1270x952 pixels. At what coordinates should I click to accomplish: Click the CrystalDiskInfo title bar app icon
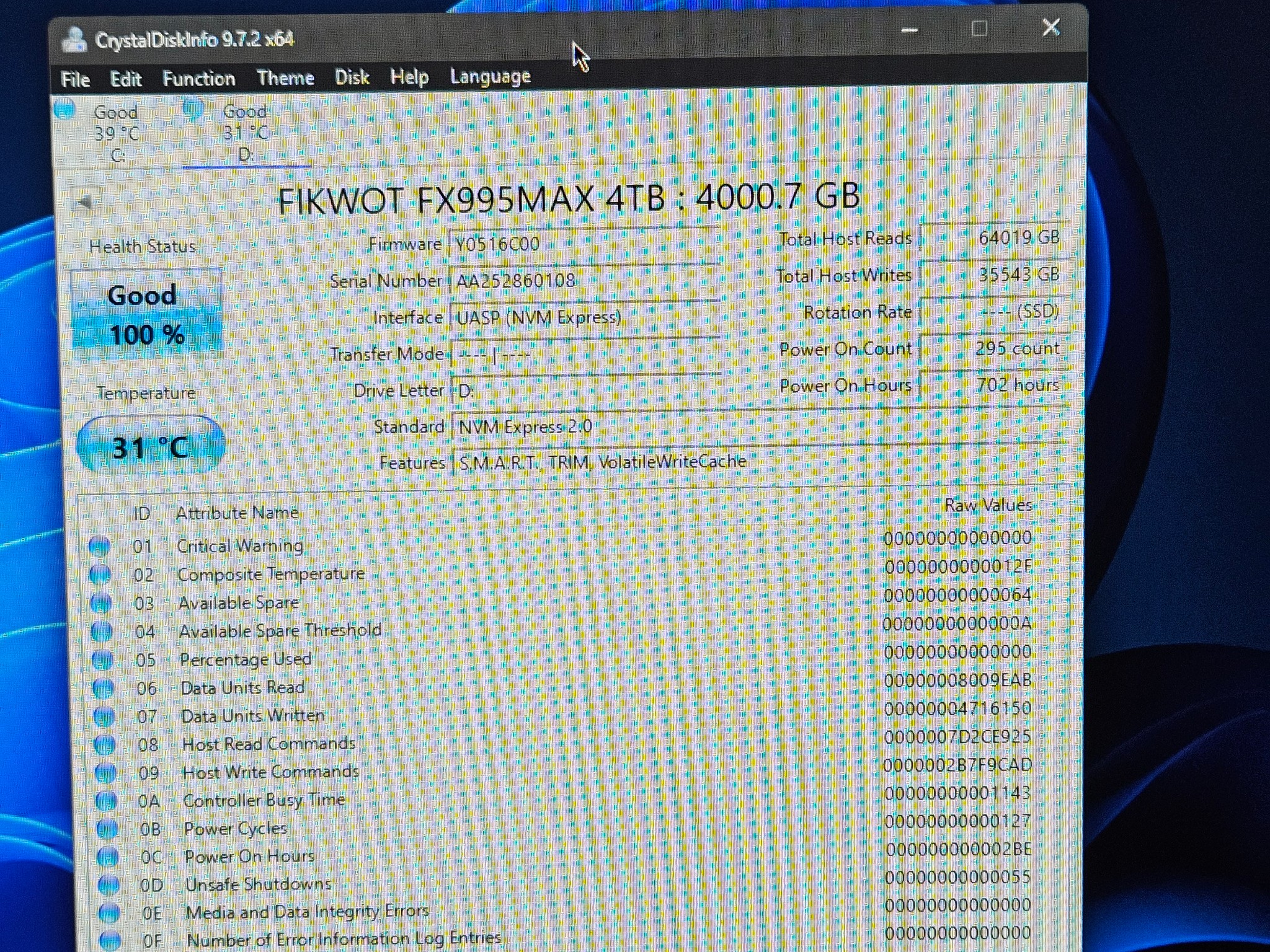[74, 41]
